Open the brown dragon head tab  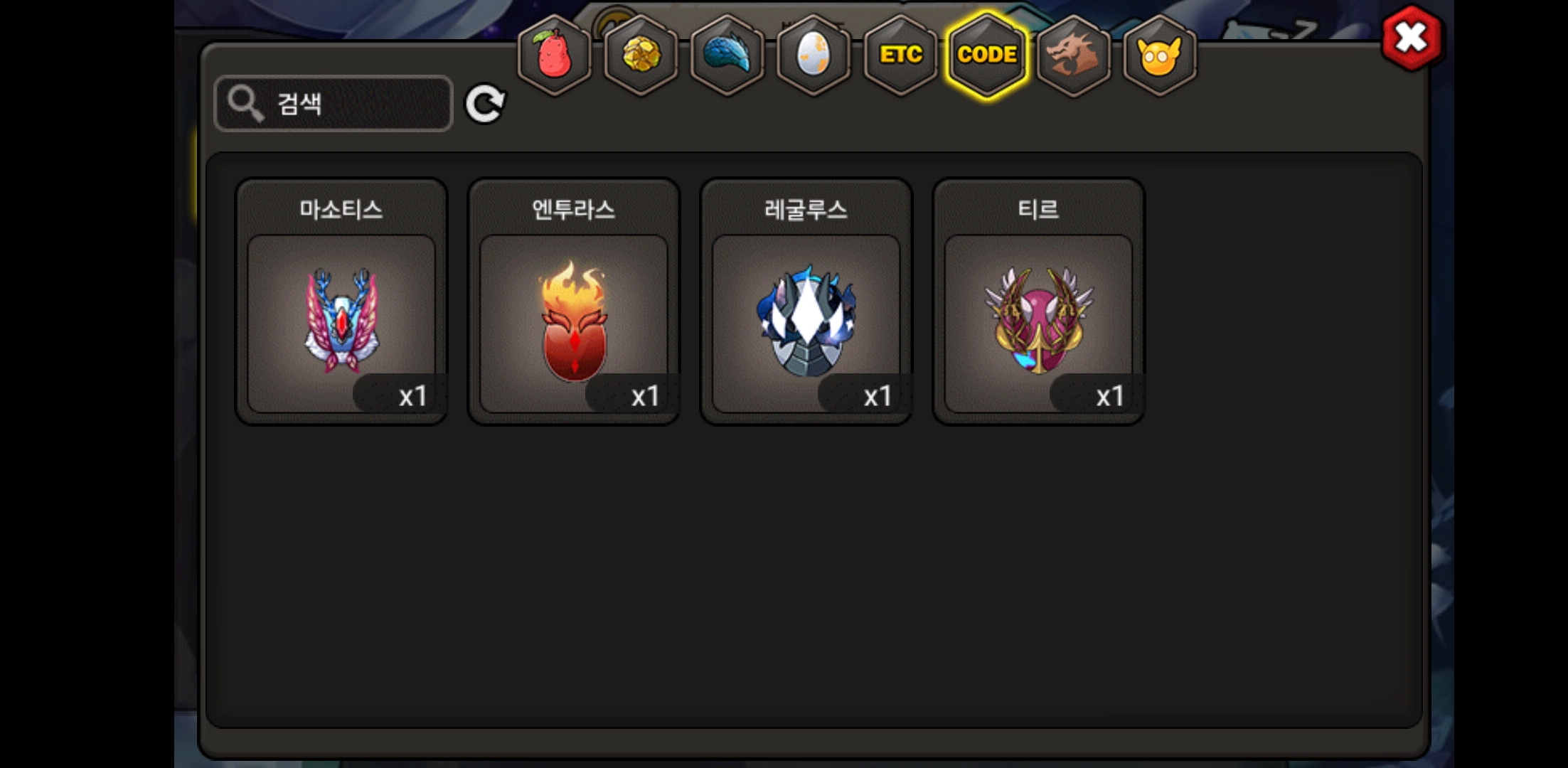(x=1074, y=55)
